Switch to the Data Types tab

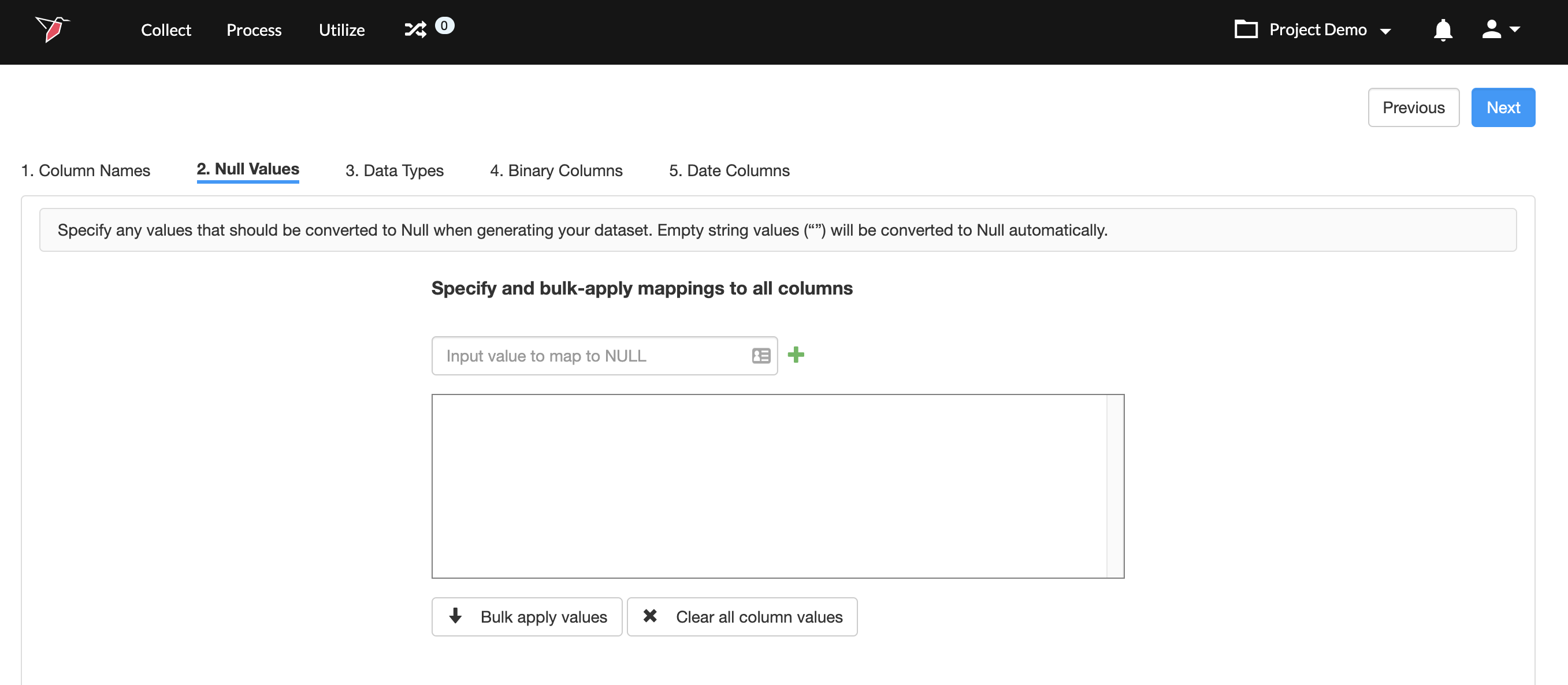[x=394, y=170]
